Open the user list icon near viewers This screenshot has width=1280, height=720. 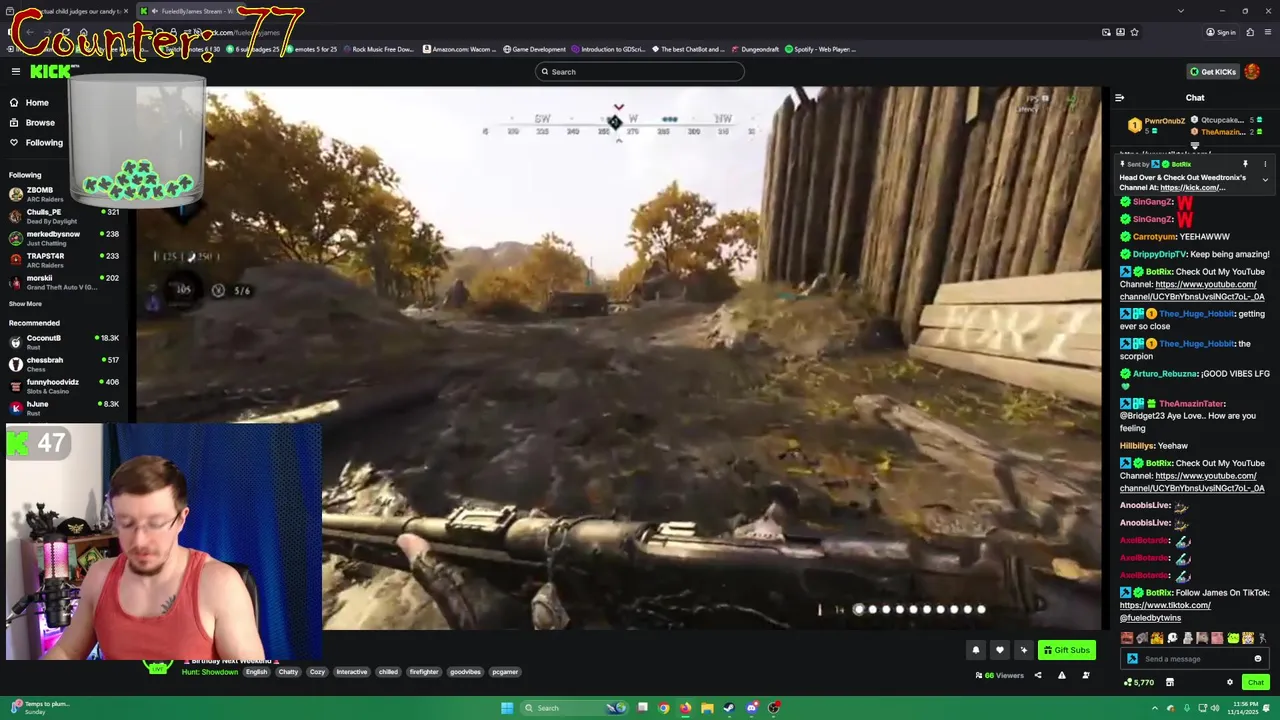tap(1086, 675)
